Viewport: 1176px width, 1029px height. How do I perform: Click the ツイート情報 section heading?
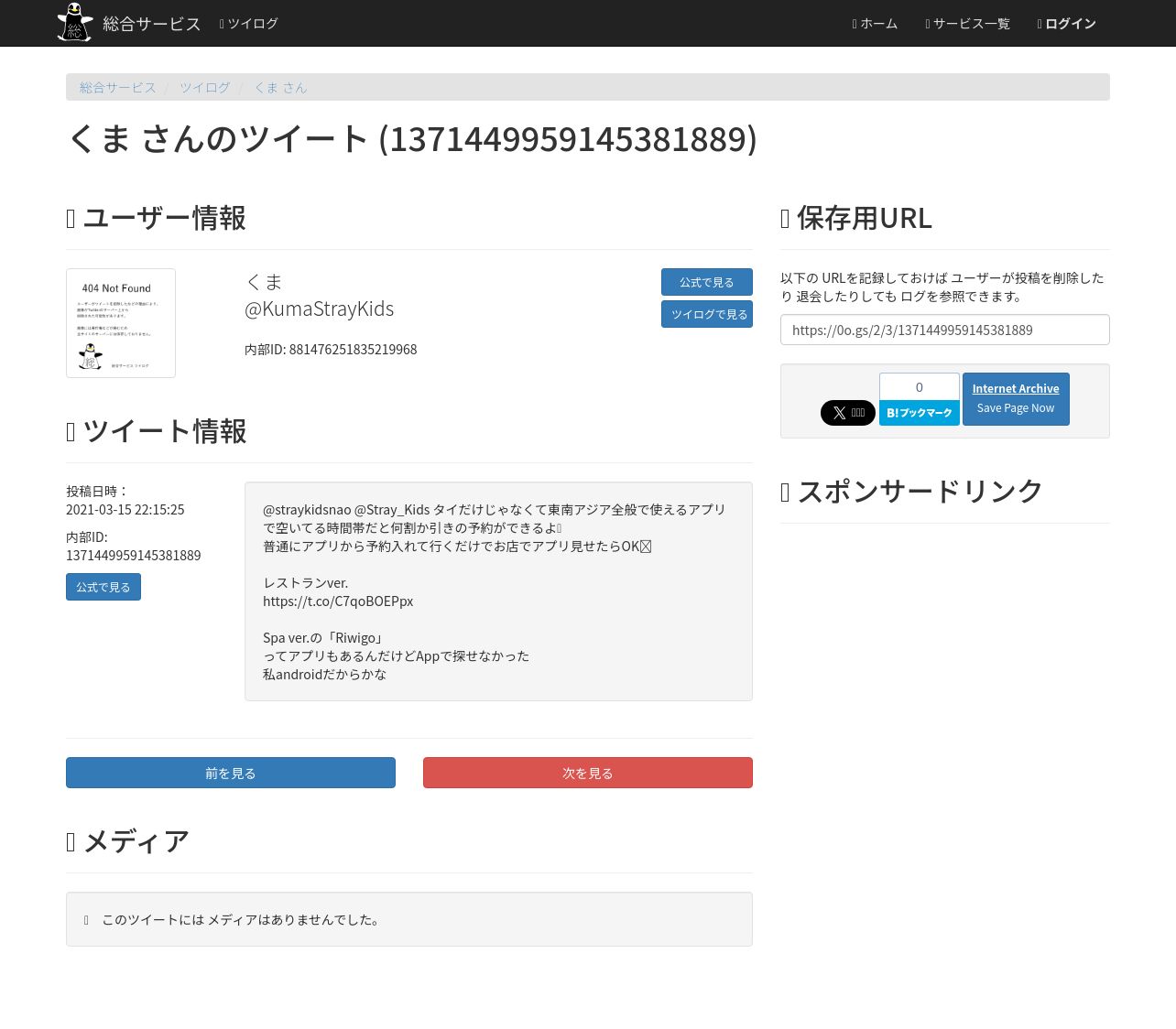pyautogui.click(x=156, y=431)
